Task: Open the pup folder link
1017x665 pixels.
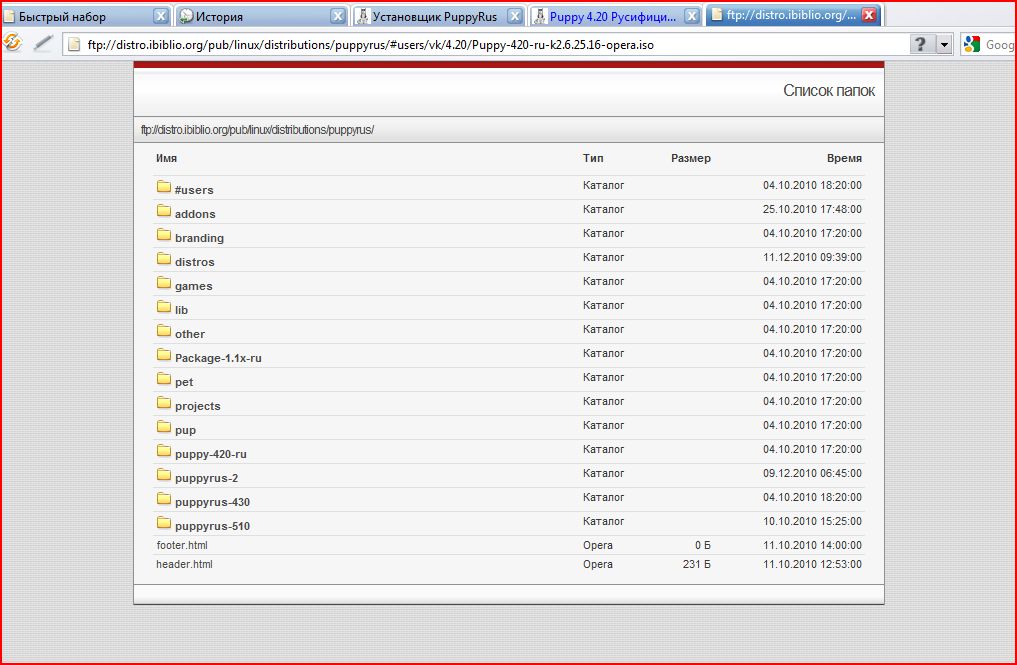Action: pyautogui.click(x=185, y=430)
